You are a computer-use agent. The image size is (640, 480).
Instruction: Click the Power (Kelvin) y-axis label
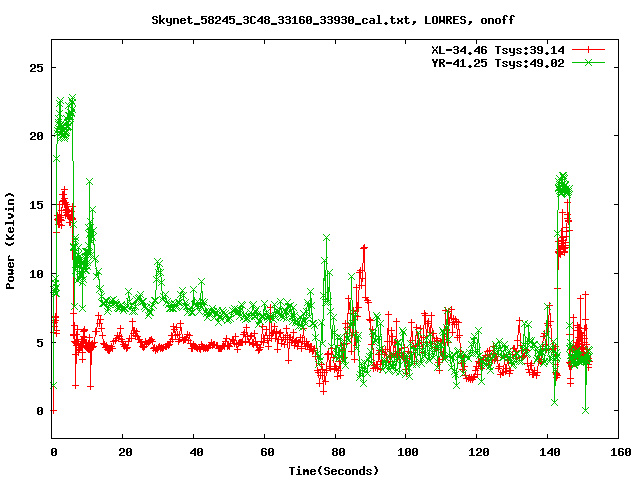pos(10,241)
